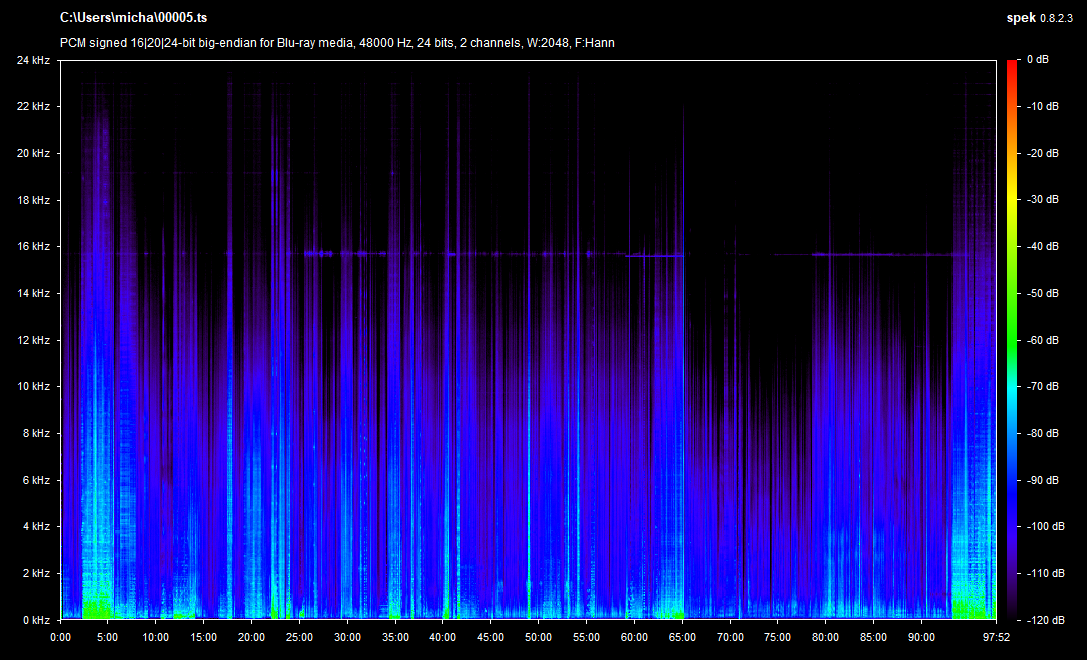Click the 50:00 time axis marker
The height and width of the screenshot is (660, 1087).
[538, 636]
